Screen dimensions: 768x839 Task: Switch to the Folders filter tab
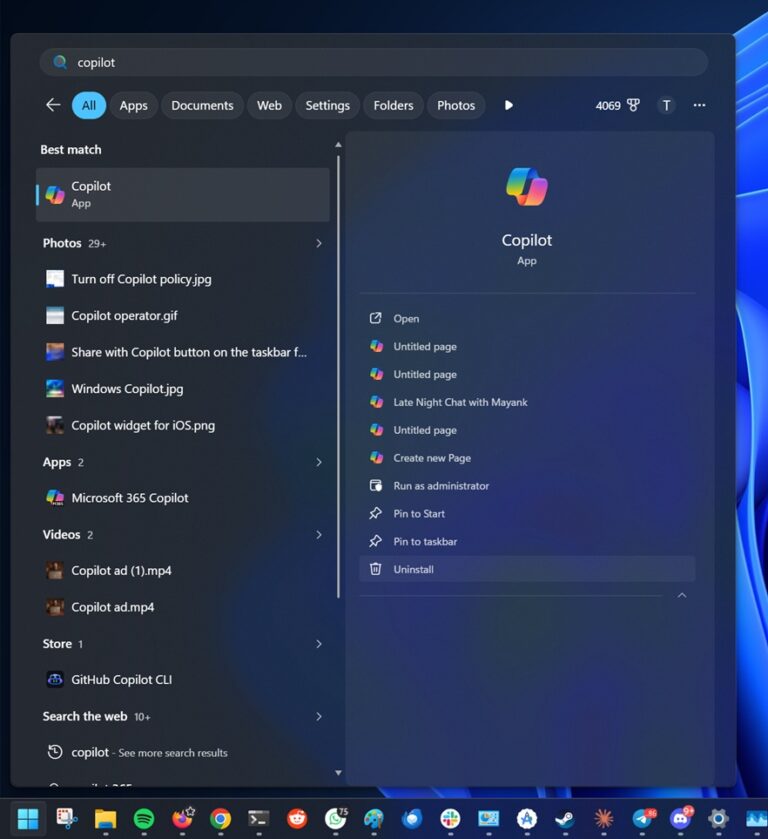pyautogui.click(x=393, y=105)
